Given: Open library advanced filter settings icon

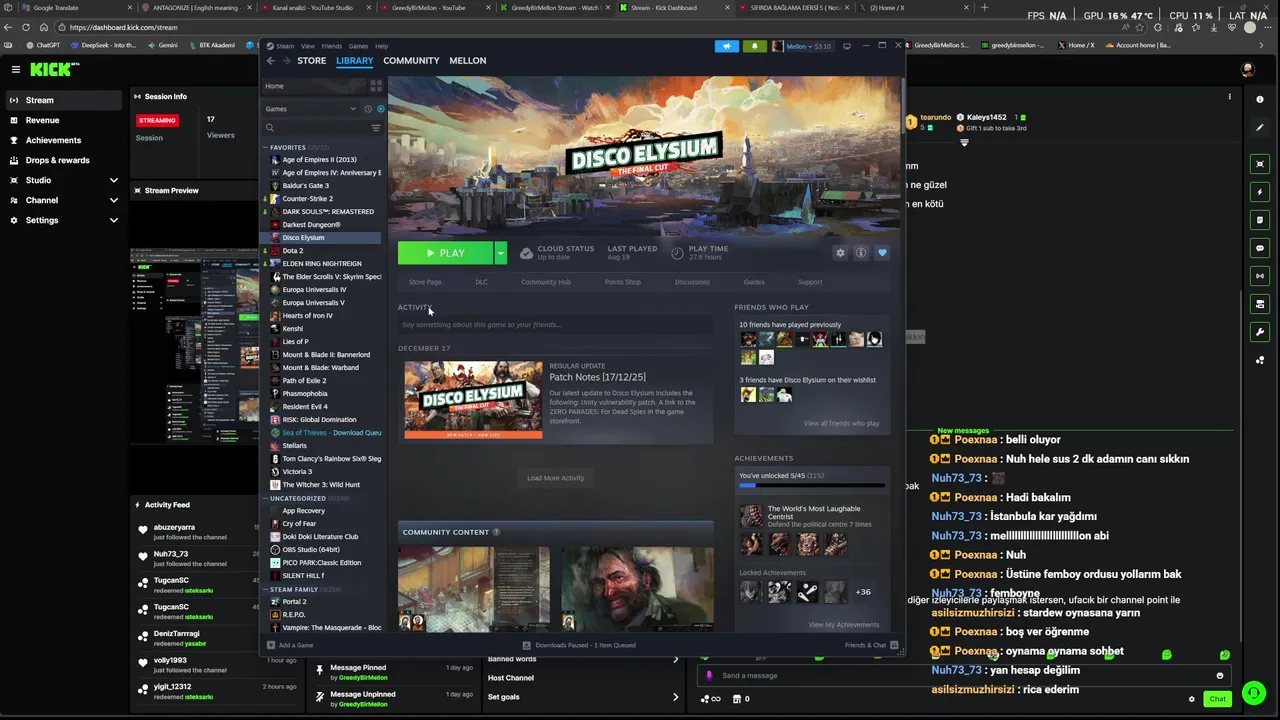Looking at the screenshot, I should point(376,128).
